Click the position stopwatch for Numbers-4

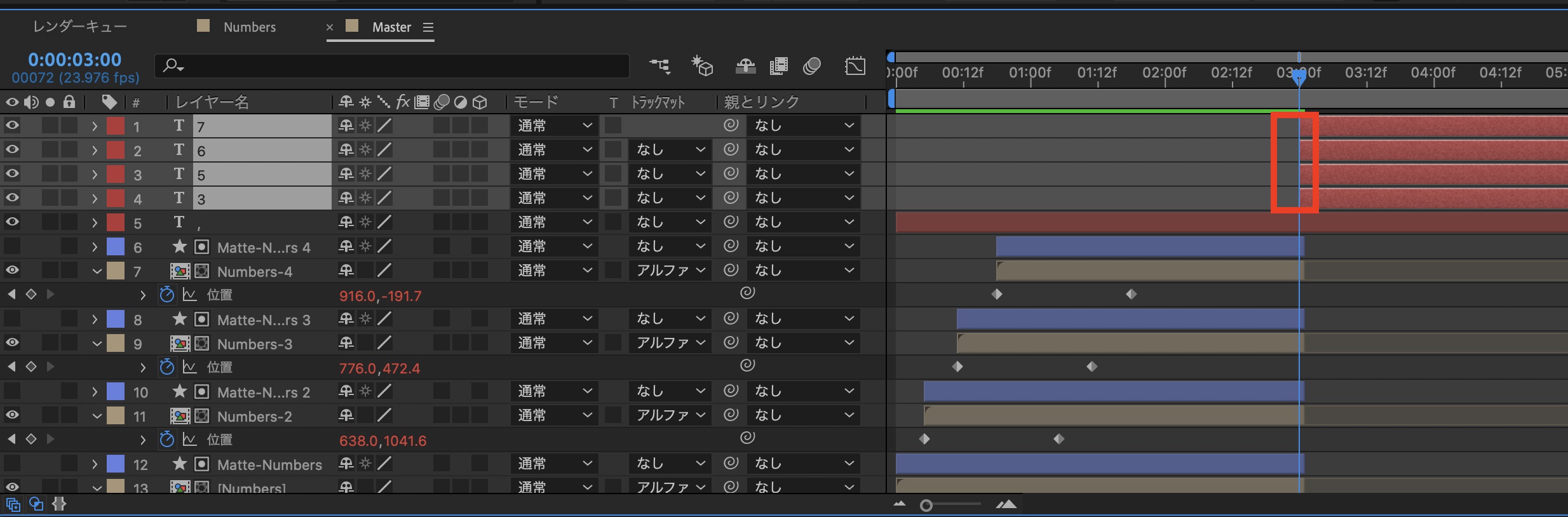pyautogui.click(x=166, y=295)
